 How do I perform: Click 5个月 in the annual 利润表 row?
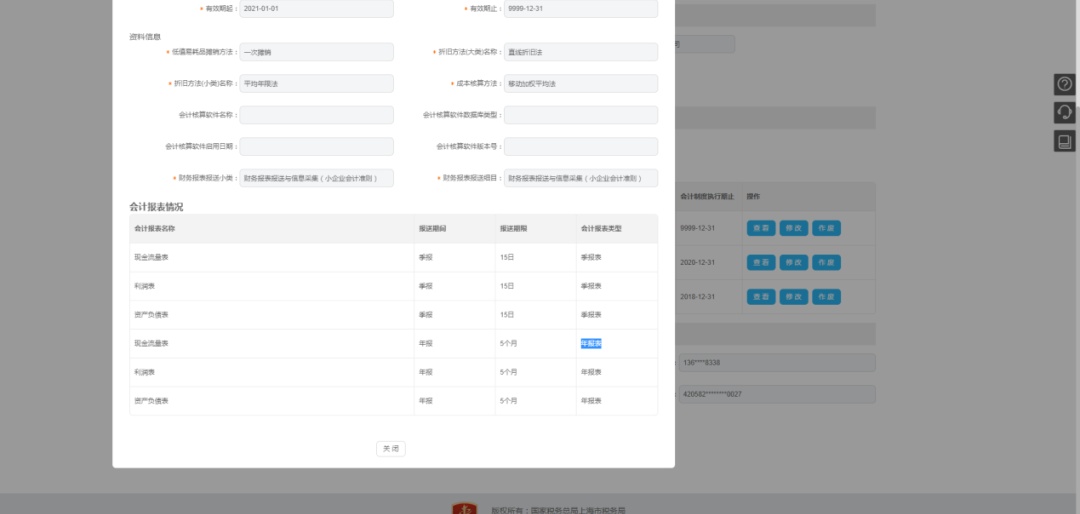pyautogui.click(x=508, y=372)
